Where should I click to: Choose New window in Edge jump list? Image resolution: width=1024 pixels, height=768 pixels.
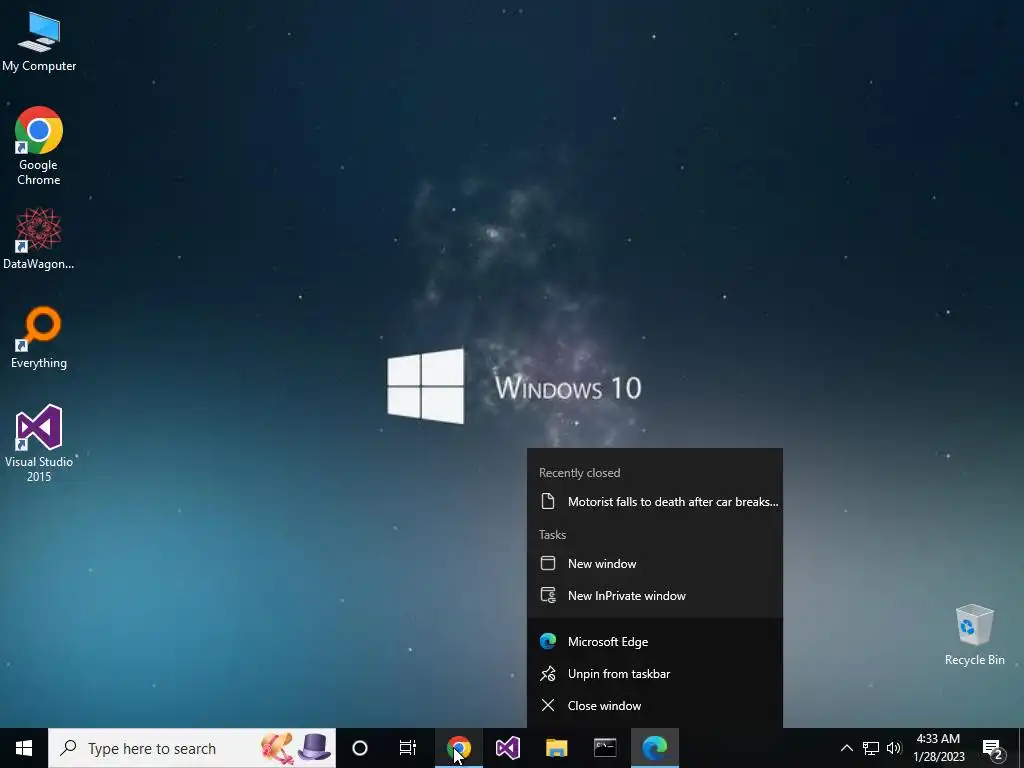[655, 564]
